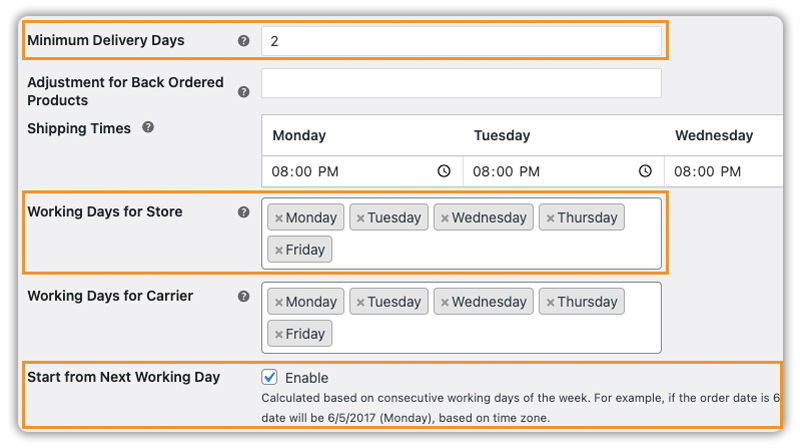Remove Tuesday from Working Days for Store

pos(360,218)
